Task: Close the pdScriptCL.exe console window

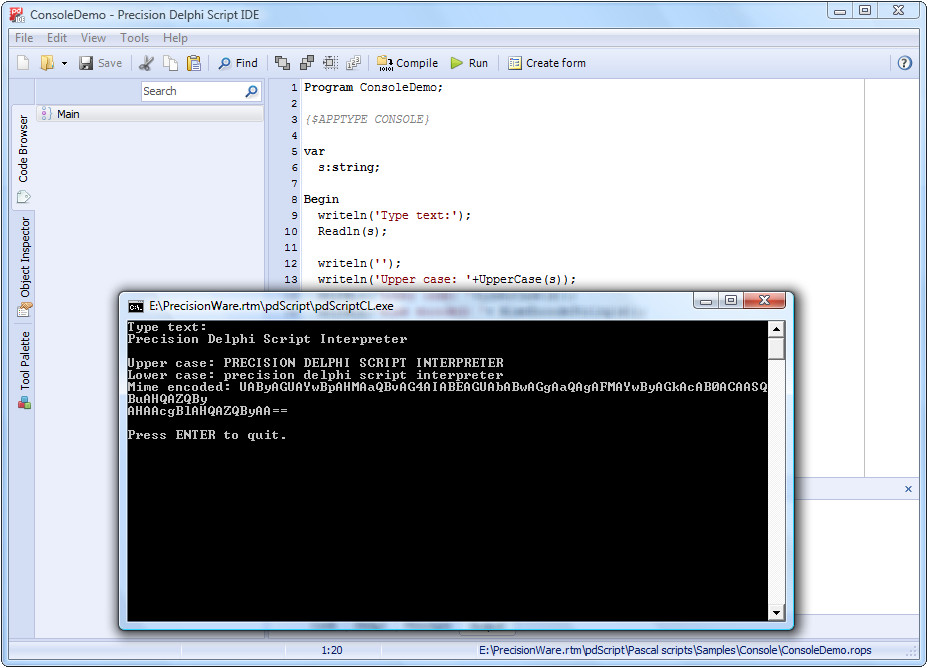Action: pyautogui.click(x=764, y=300)
